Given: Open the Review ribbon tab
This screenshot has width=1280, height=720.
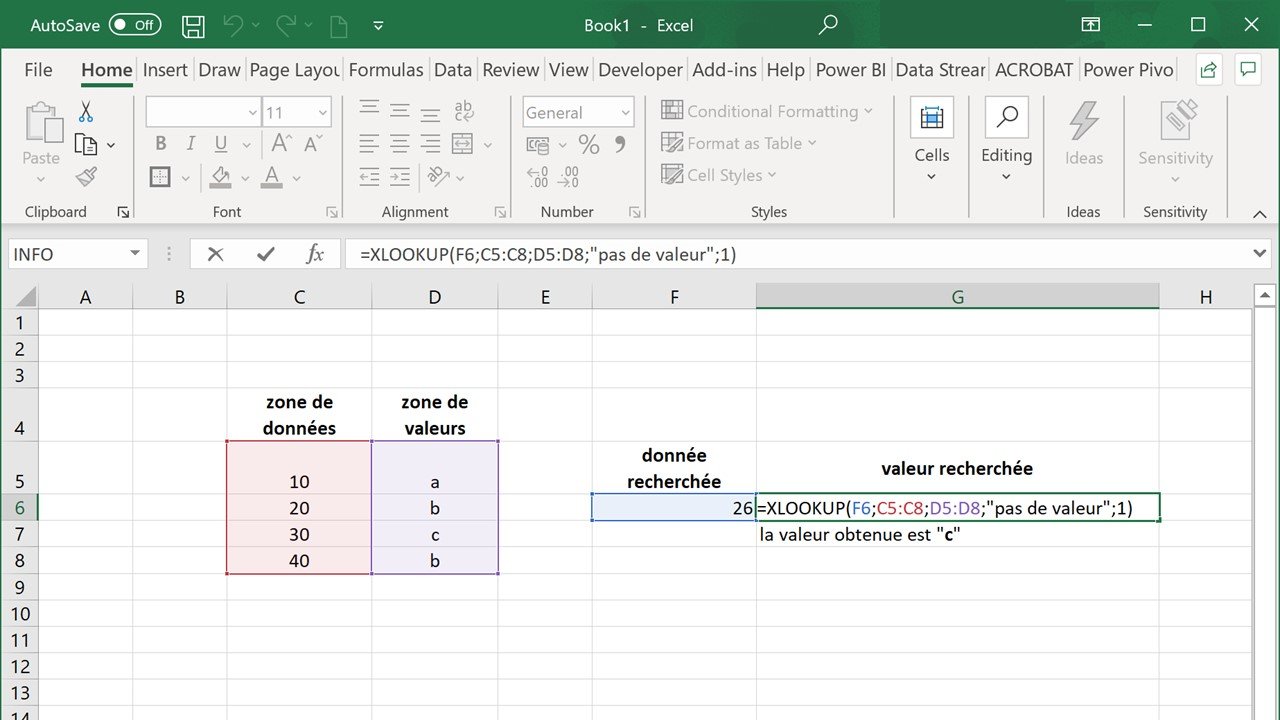Looking at the screenshot, I should pyautogui.click(x=510, y=70).
